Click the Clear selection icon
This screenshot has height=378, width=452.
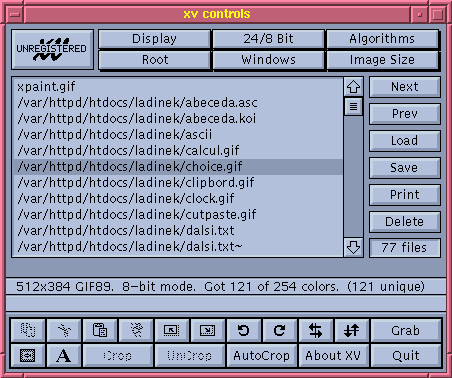(136, 330)
